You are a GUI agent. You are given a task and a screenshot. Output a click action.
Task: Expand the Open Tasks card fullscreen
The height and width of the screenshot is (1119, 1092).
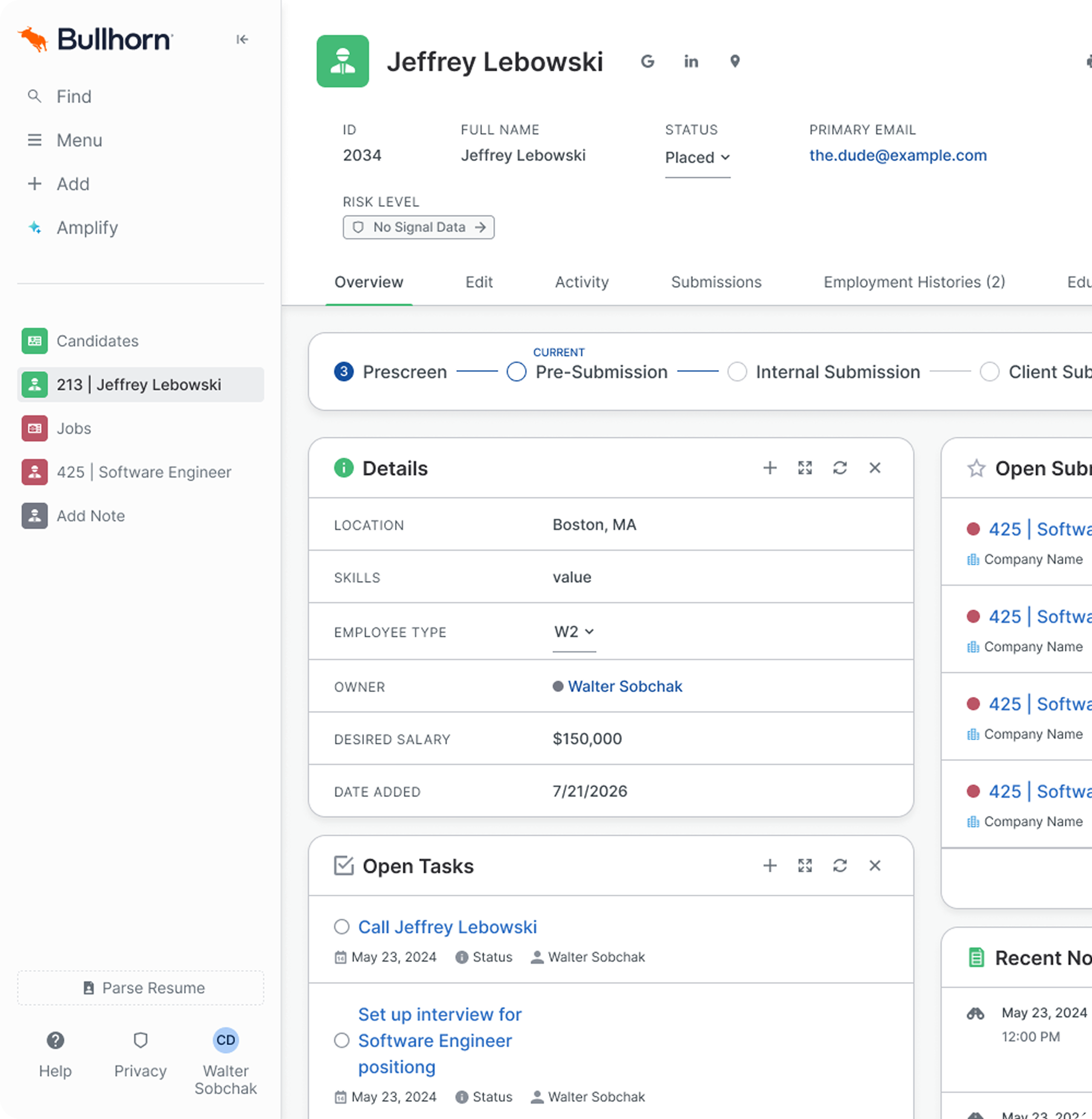(804, 866)
